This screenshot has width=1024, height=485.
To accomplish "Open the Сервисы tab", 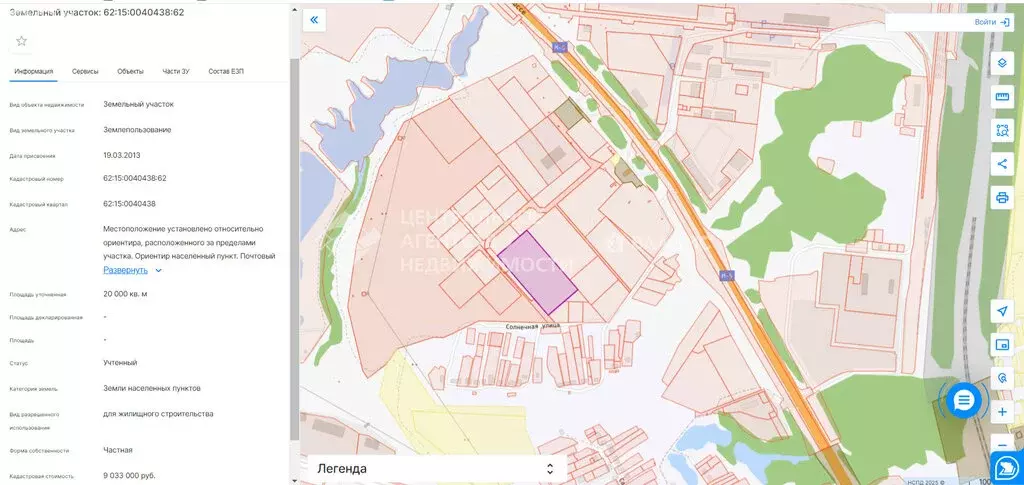I will (86, 71).
